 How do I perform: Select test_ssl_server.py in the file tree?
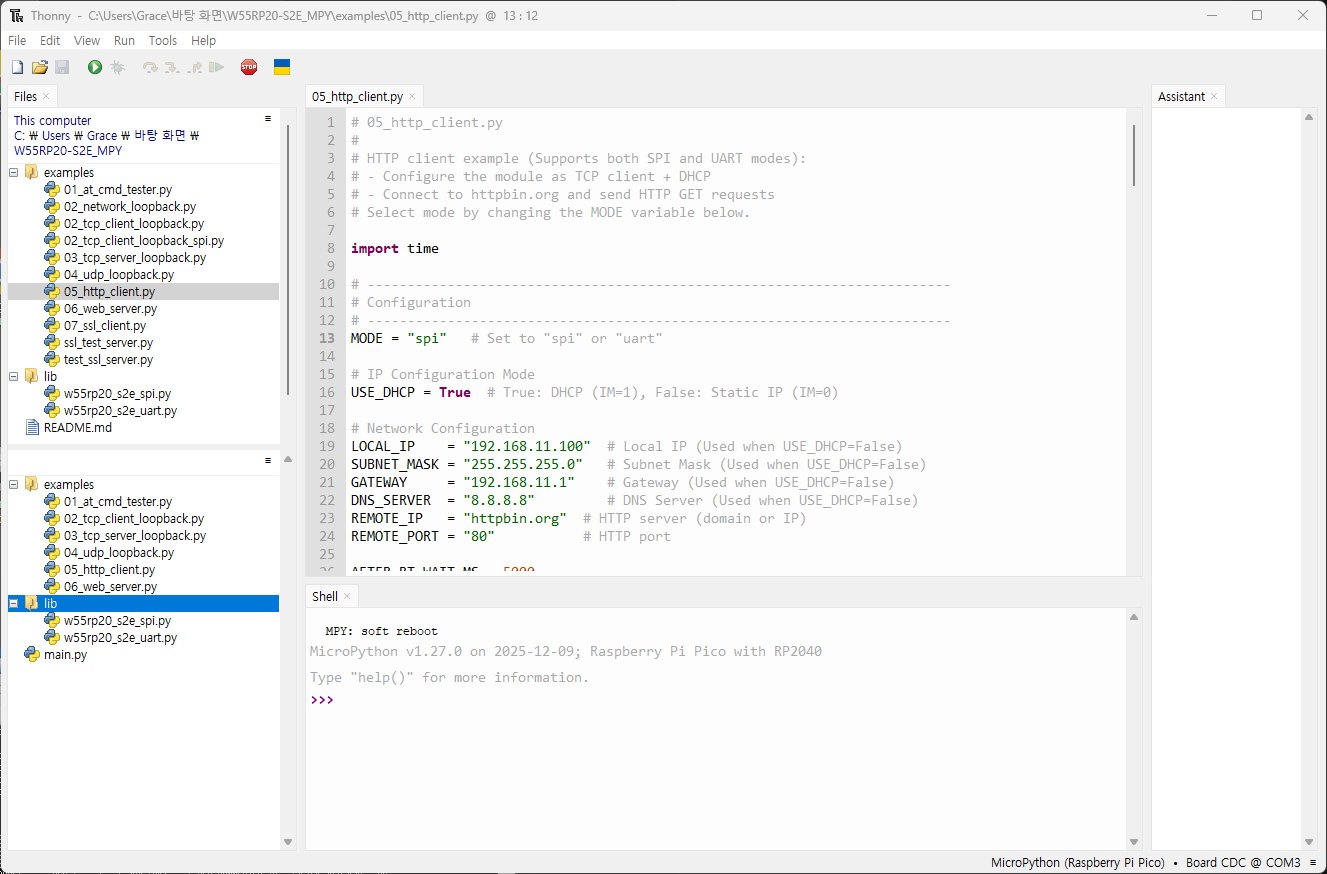(109, 360)
